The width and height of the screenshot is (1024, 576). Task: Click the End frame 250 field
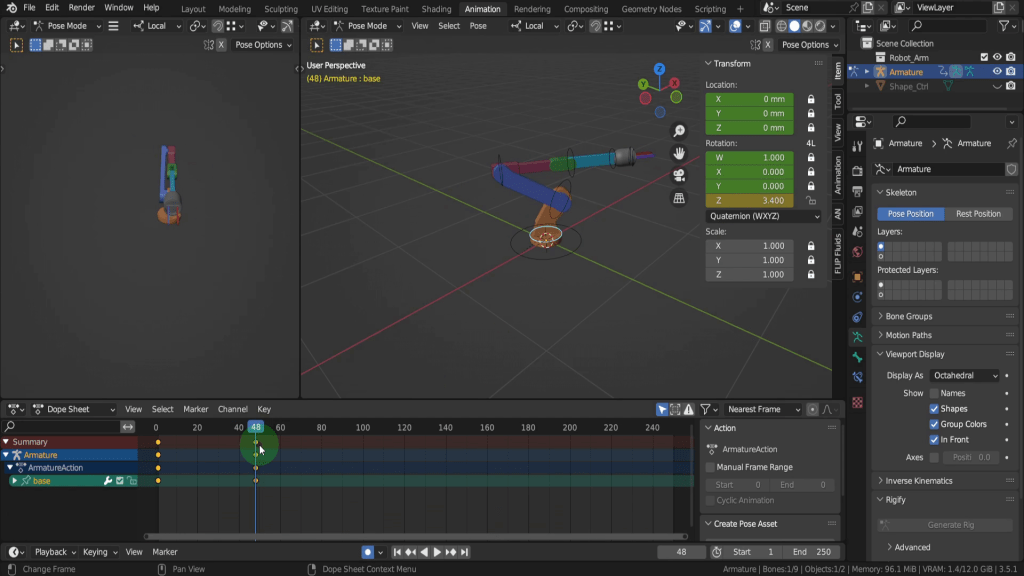point(812,552)
